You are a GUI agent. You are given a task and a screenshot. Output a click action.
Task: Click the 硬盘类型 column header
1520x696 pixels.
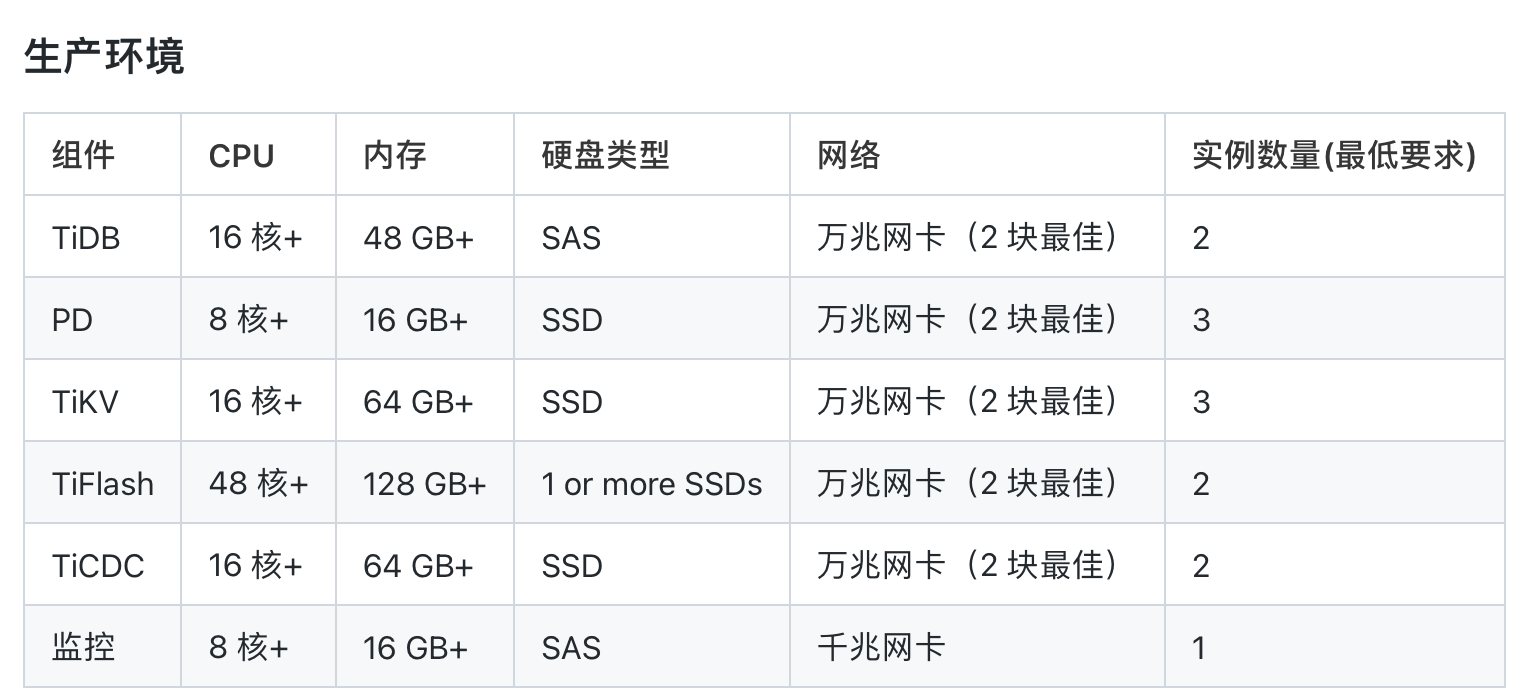pos(605,155)
